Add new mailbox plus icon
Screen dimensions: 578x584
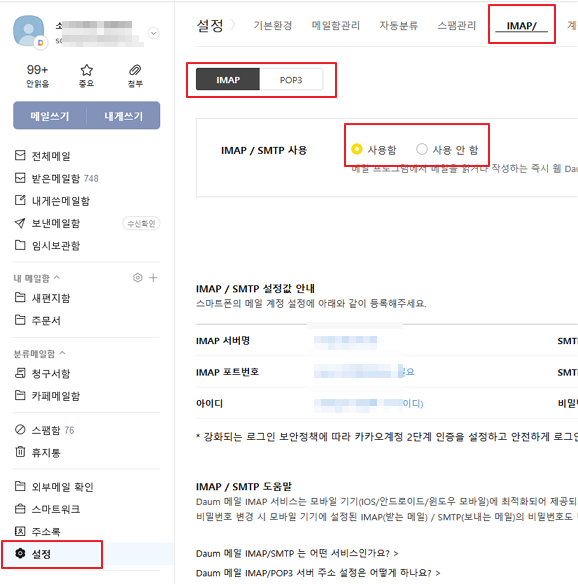(153, 278)
